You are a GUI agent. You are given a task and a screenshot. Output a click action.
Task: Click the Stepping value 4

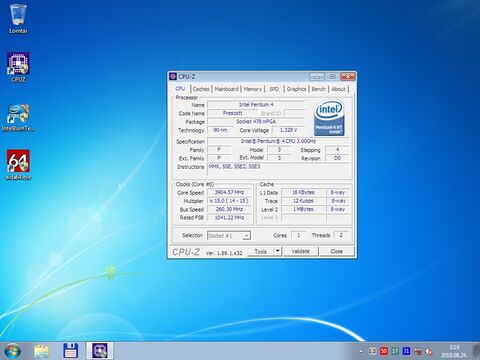pyautogui.click(x=337, y=150)
